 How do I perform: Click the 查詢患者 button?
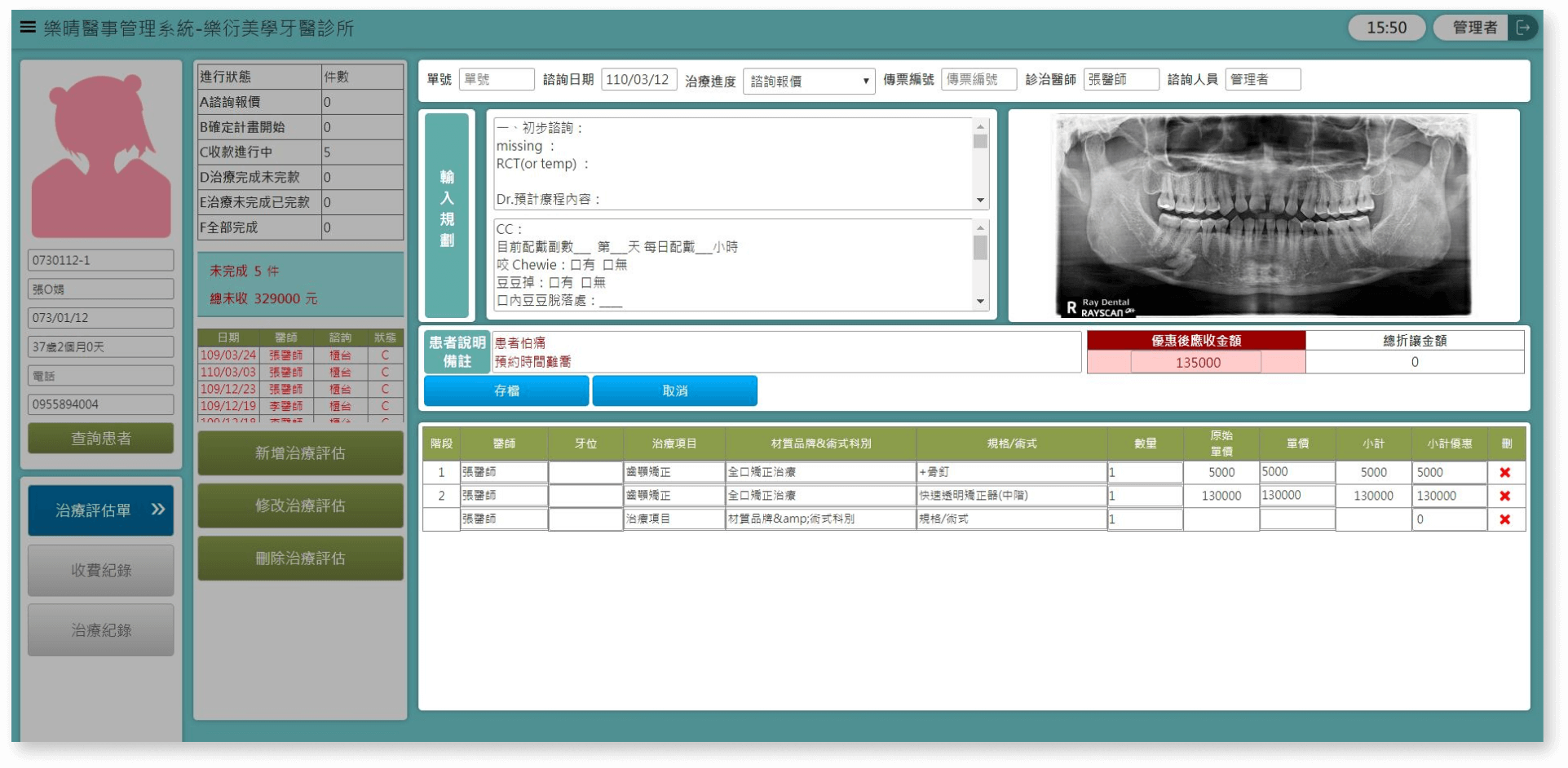[101, 439]
